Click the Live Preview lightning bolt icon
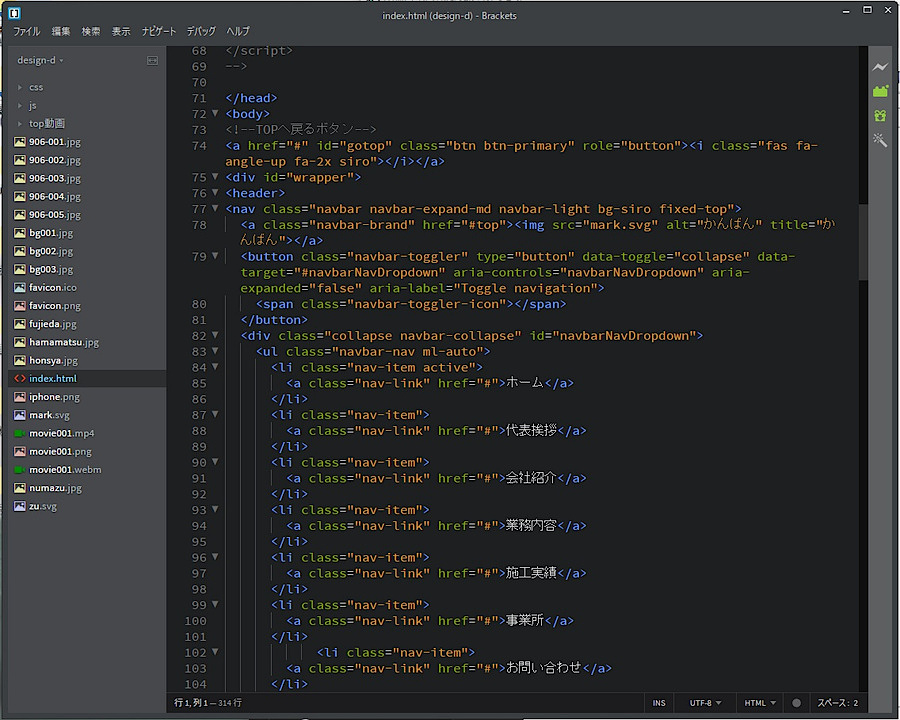Screen dimensions: 900x720 pyautogui.click(x=880, y=67)
